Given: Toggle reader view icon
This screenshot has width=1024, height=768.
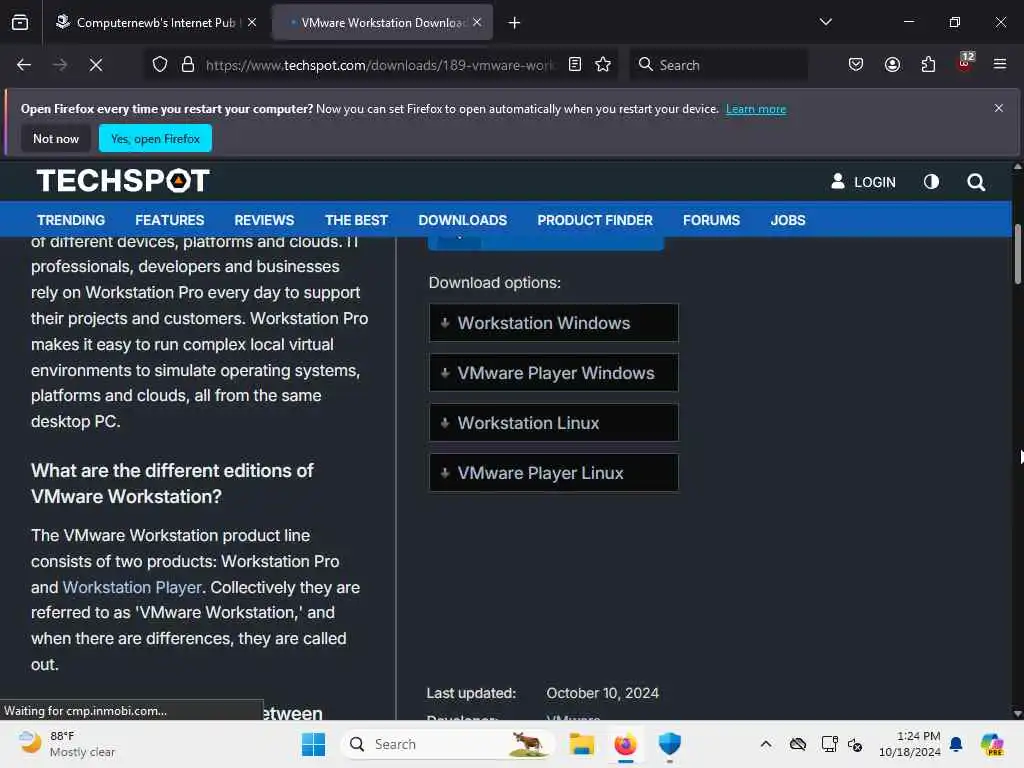Looking at the screenshot, I should [575, 65].
